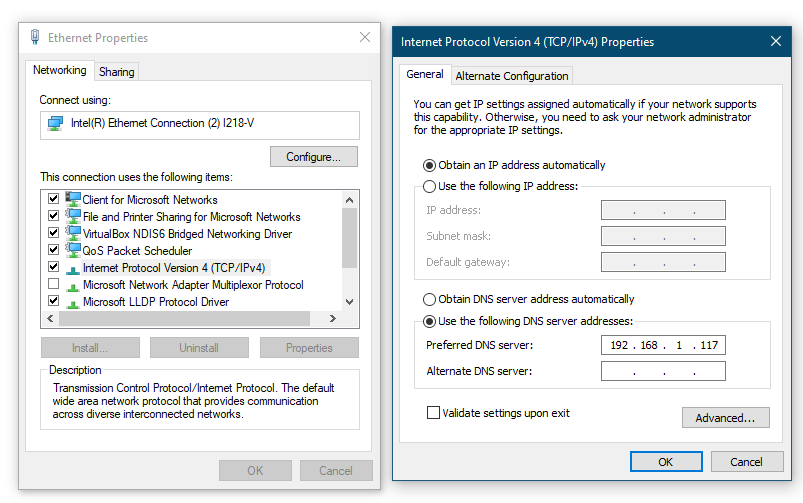
Task: Select Obtain DNS server address automatically
Action: tap(429, 299)
